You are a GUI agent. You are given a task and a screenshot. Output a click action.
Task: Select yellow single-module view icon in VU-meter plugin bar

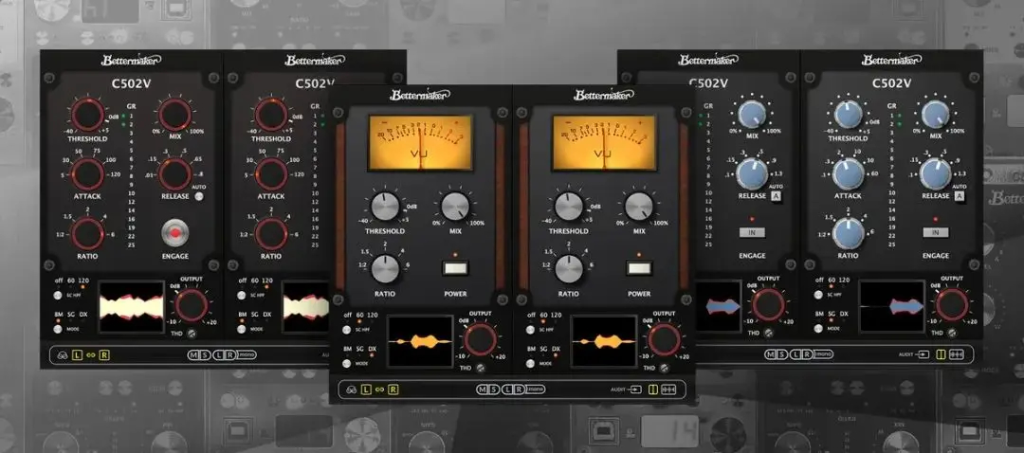[x=653, y=390]
